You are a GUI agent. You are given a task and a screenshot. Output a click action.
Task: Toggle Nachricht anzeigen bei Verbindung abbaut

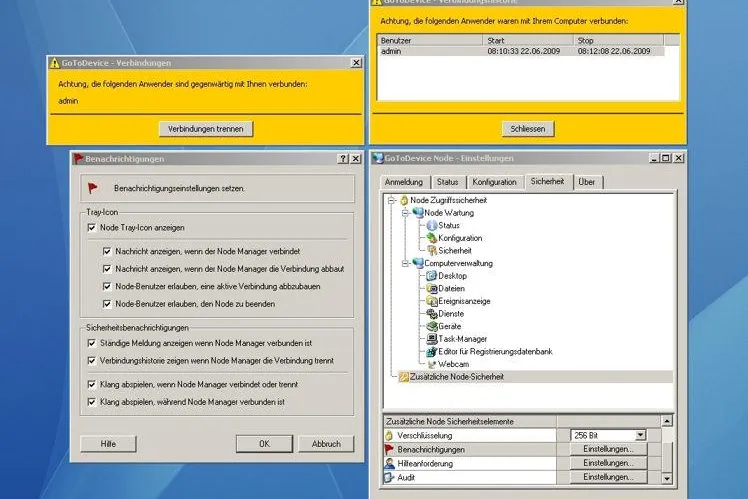pos(107,269)
